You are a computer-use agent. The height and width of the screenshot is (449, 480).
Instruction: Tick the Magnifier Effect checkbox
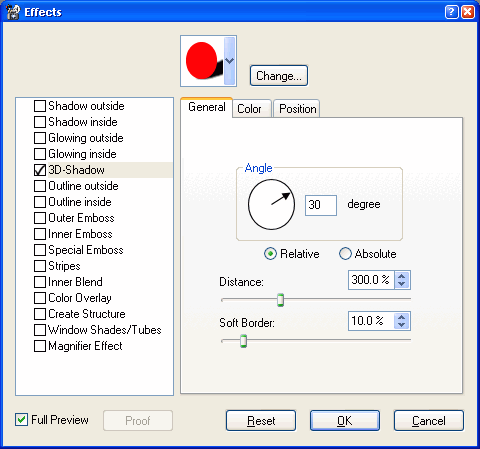tap(40, 346)
